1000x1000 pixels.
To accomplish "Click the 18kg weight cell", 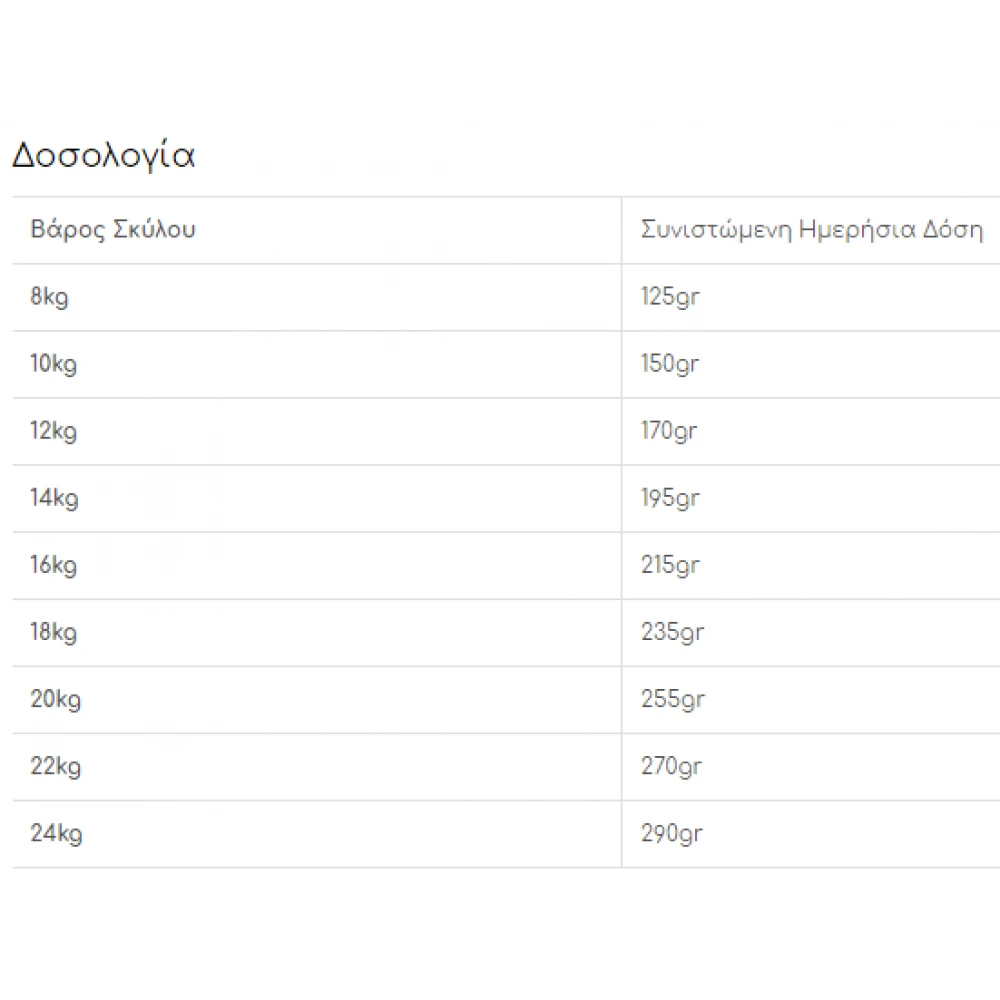I will click(x=54, y=632).
